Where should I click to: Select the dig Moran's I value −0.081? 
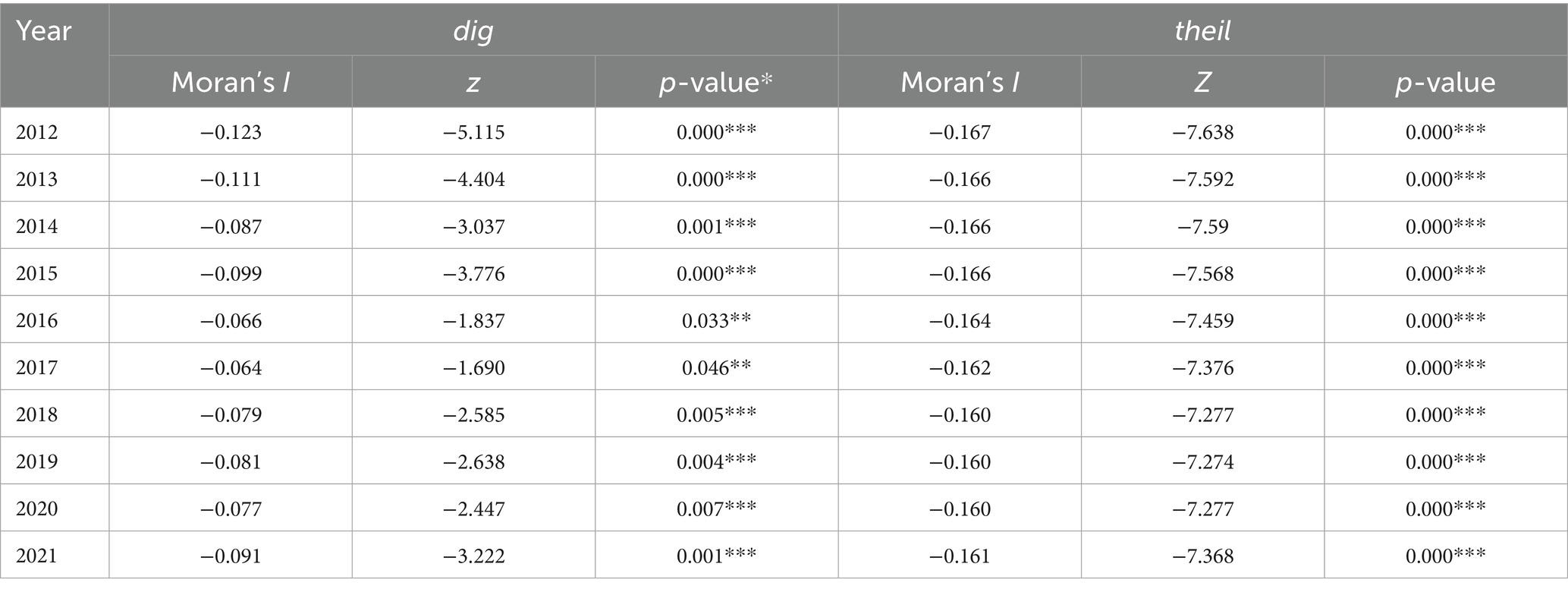(231, 461)
